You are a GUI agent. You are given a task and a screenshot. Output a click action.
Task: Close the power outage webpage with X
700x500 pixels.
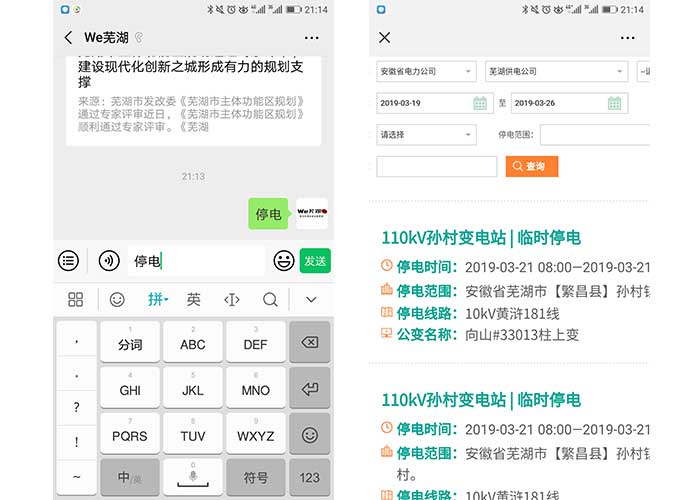click(x=385, y=38)
